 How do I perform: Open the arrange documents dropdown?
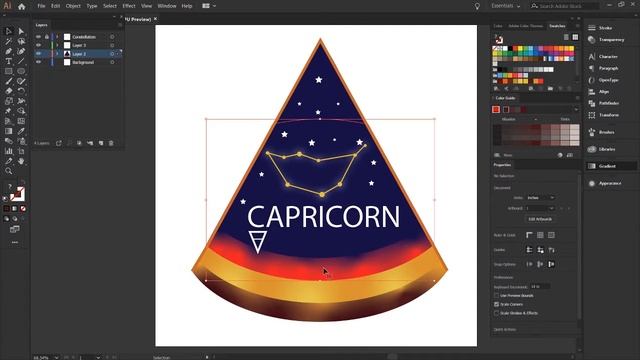209,6
